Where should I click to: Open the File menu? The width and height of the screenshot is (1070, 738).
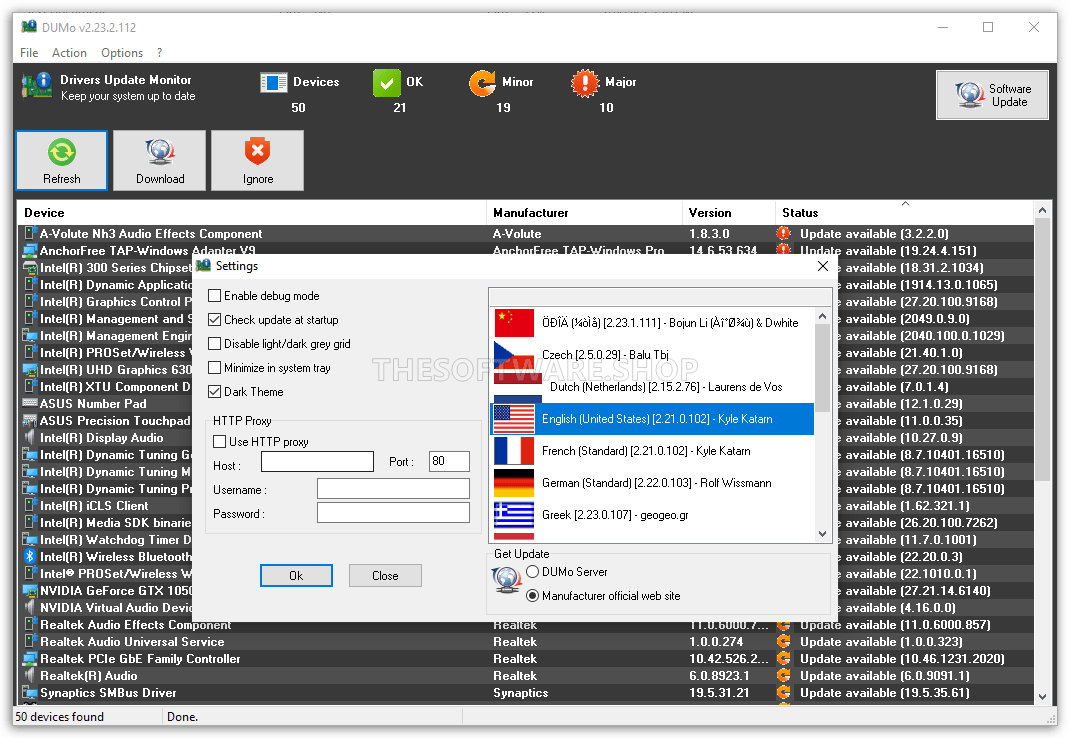click(29, 53)
